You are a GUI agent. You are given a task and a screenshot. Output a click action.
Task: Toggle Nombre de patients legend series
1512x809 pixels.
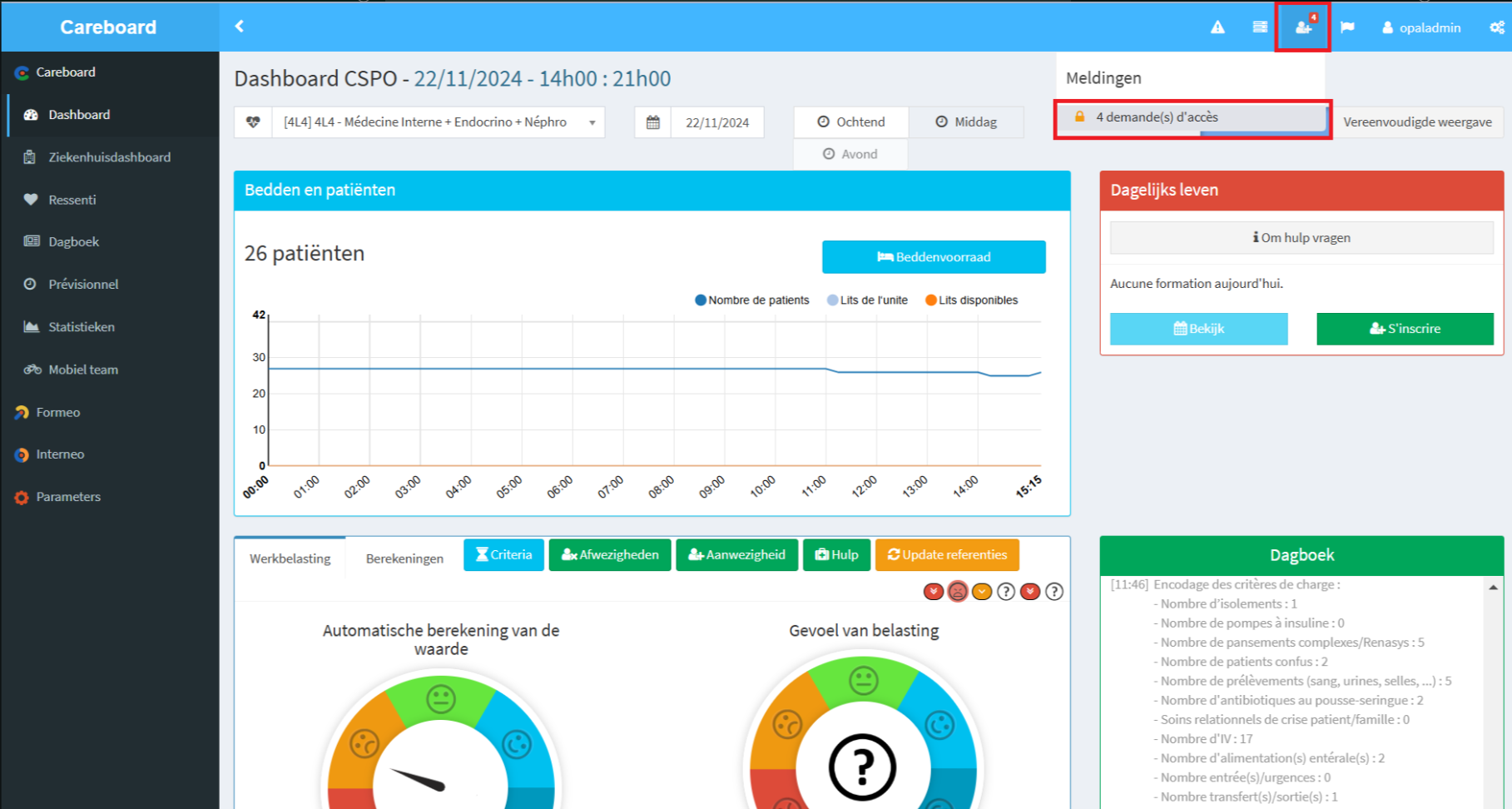pyautogui.click(x=751, y=300)
